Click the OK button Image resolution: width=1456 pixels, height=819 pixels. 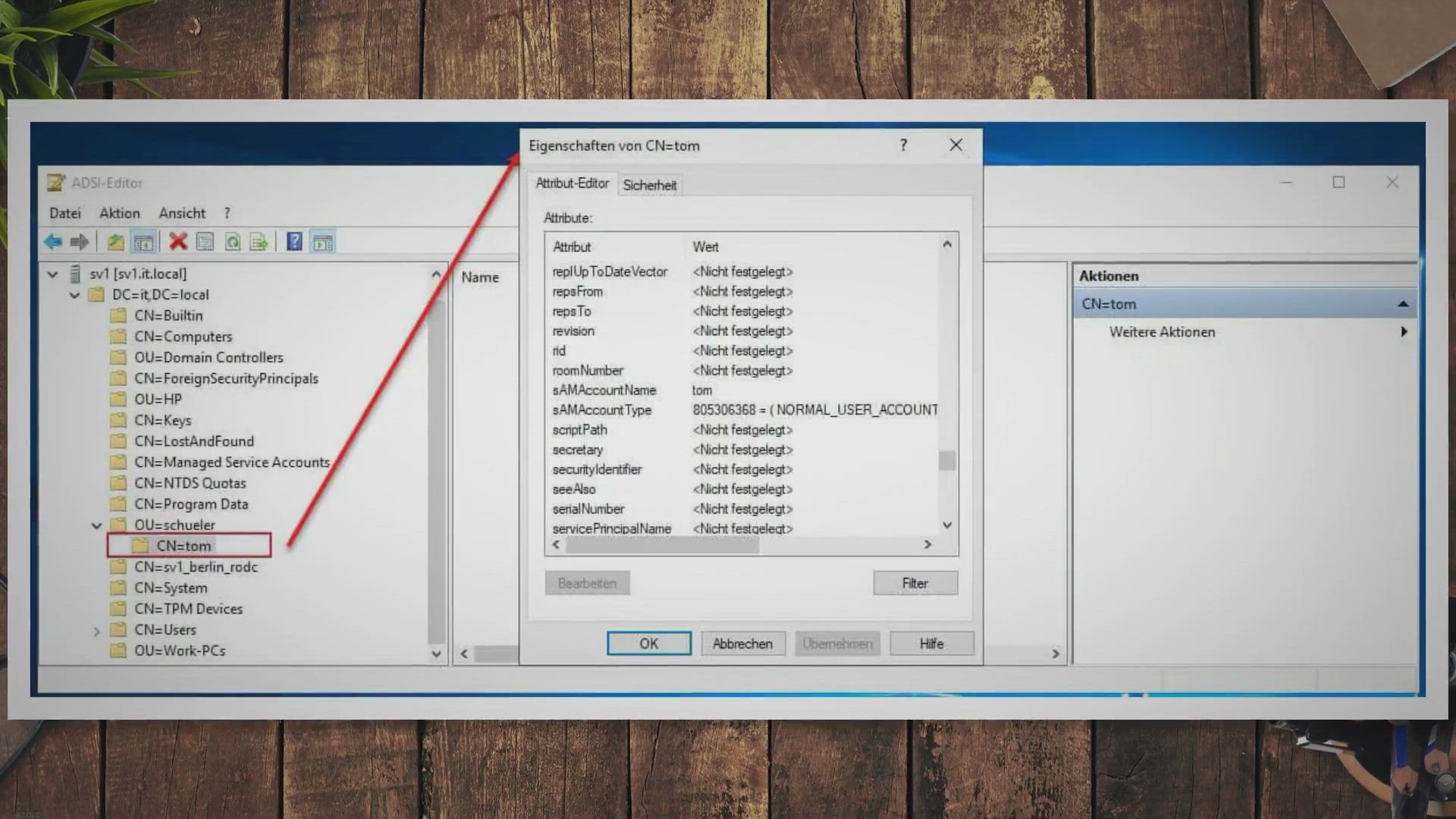coord(649,644)
